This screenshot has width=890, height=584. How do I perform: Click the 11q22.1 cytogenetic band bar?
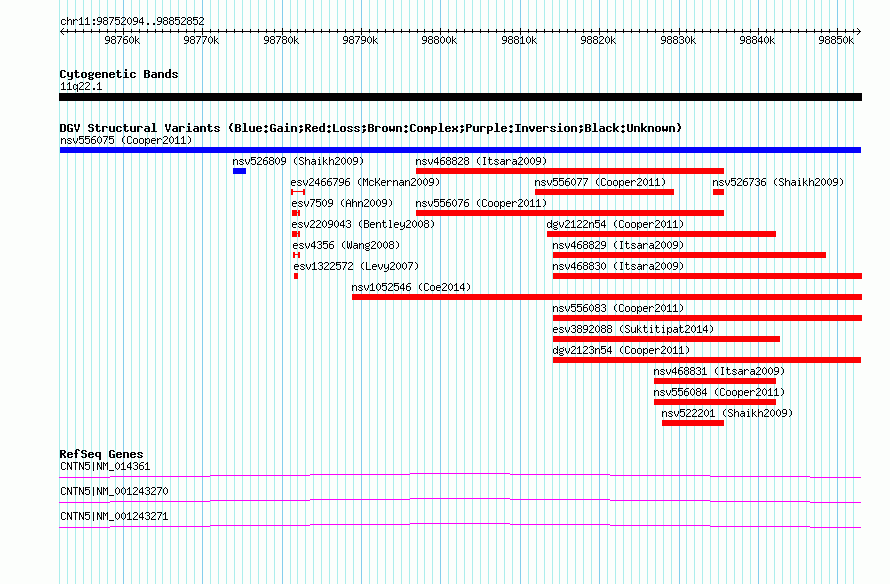460,97
